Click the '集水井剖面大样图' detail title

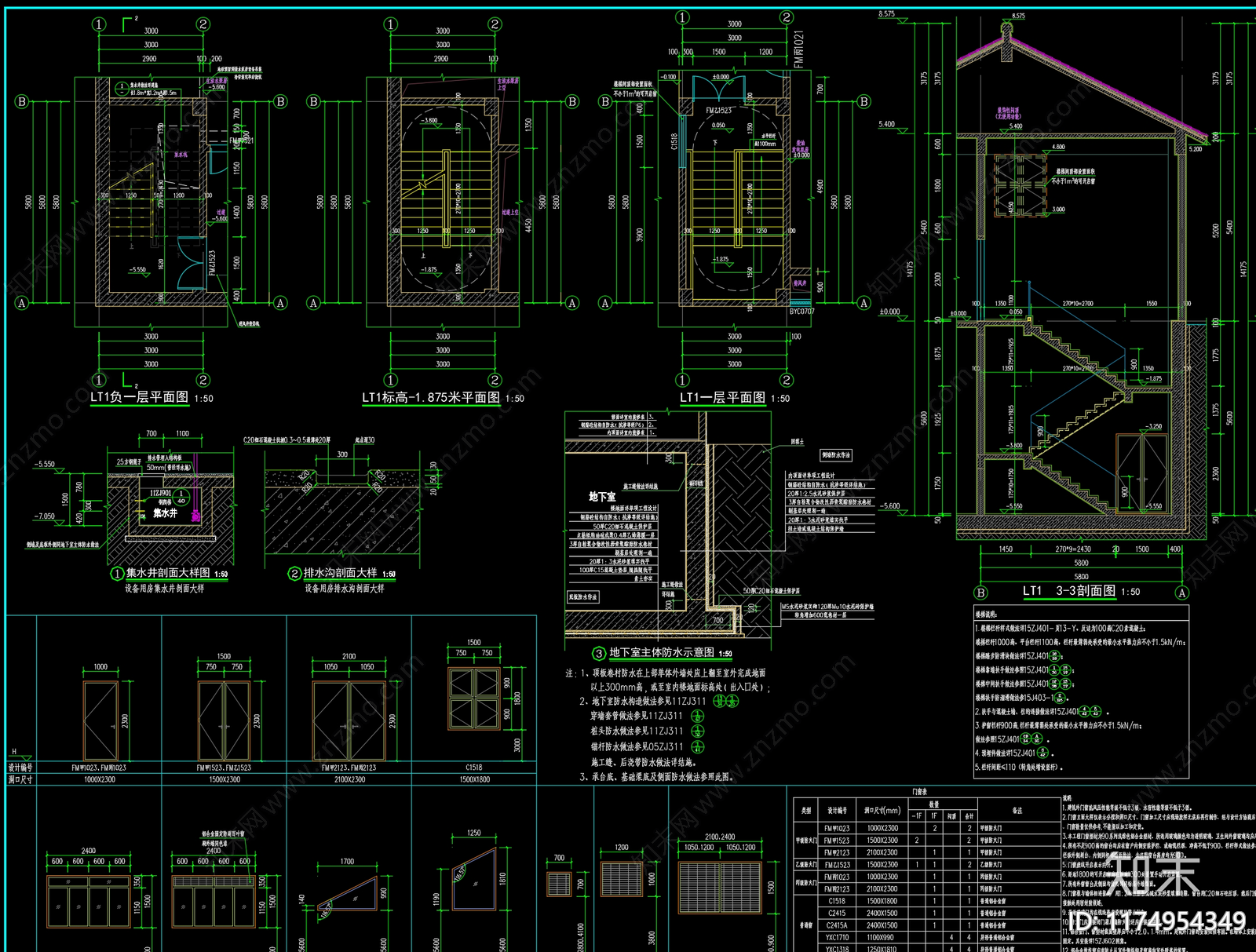[x=168, y=573]
